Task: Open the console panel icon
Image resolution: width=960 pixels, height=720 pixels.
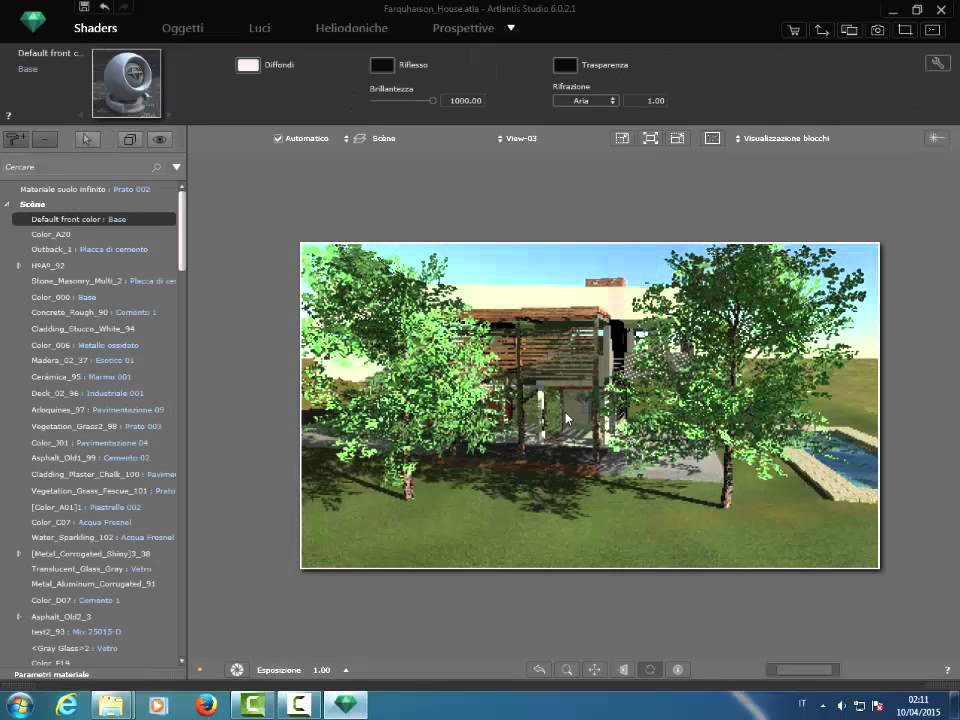Action: click(x=932, y=30)
